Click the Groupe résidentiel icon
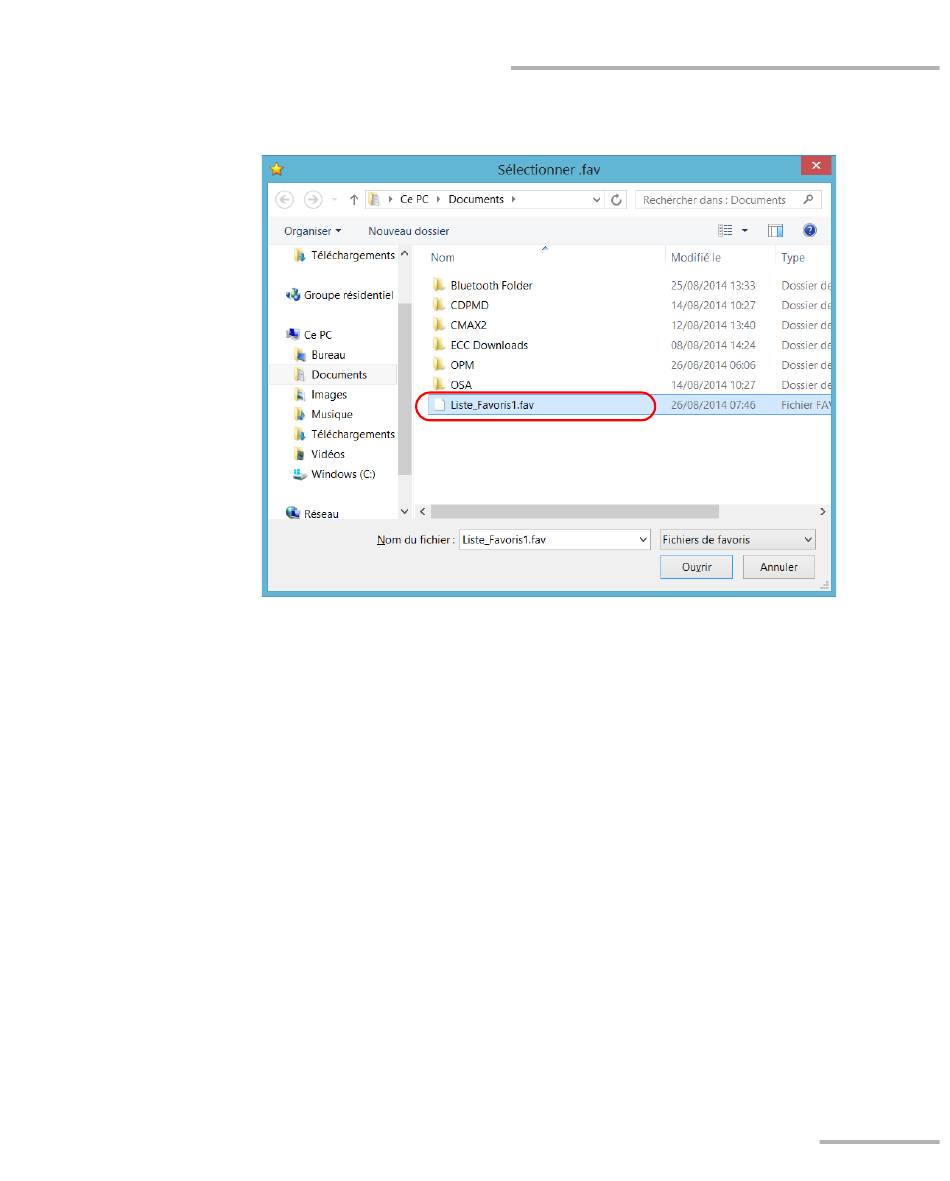 coord(293,294)
